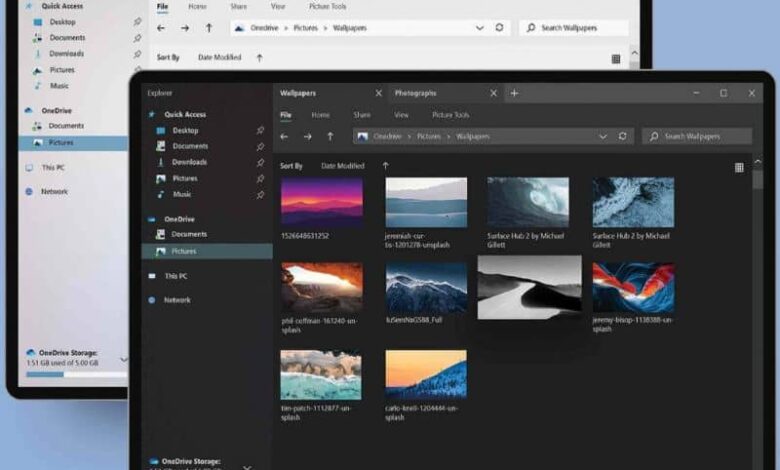Click the forward arrow in dark window
This screenshot has height=470, width=780.
click(308, 136)
